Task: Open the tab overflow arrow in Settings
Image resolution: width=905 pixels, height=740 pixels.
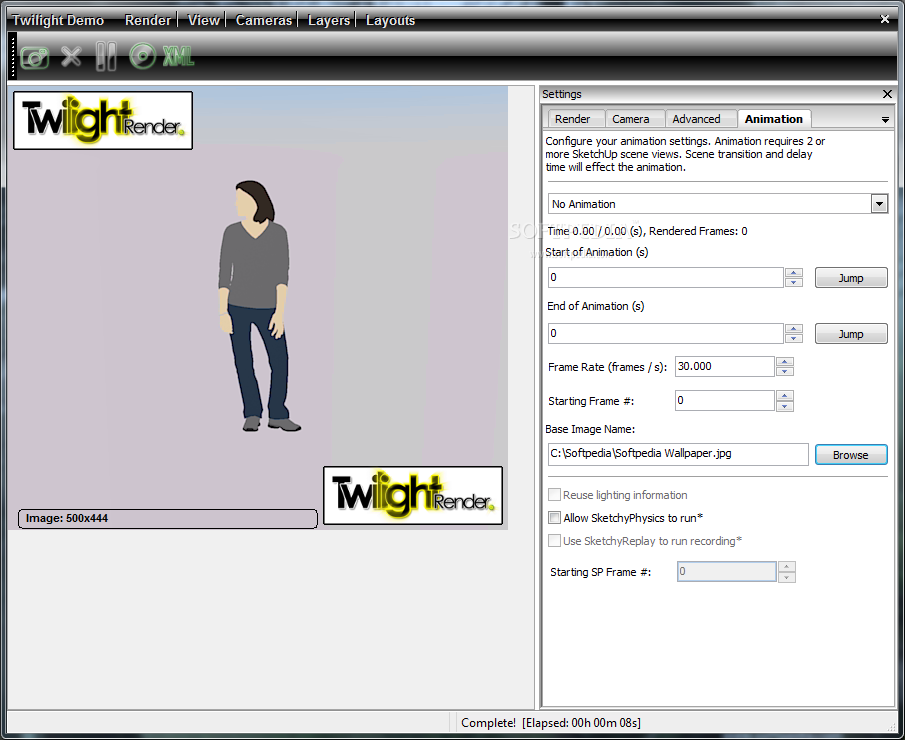Action: click(885, 120)
